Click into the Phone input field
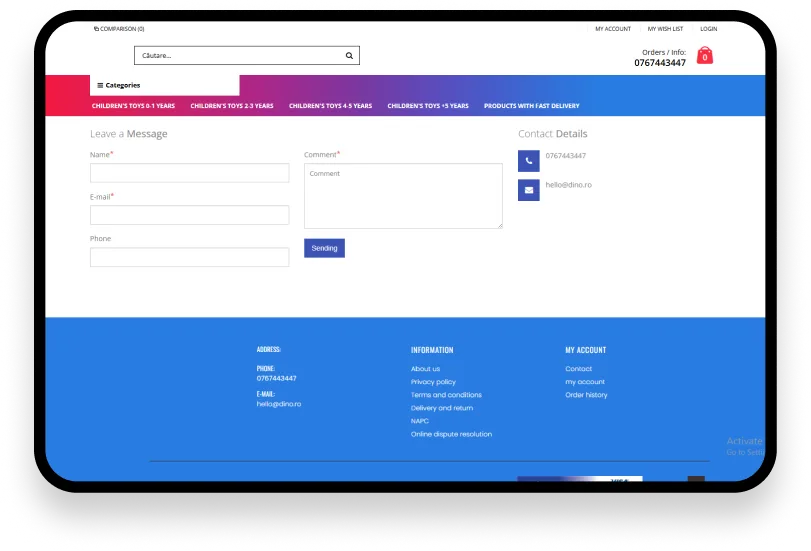This screenshot has height=551, width=811. [189, 257]
